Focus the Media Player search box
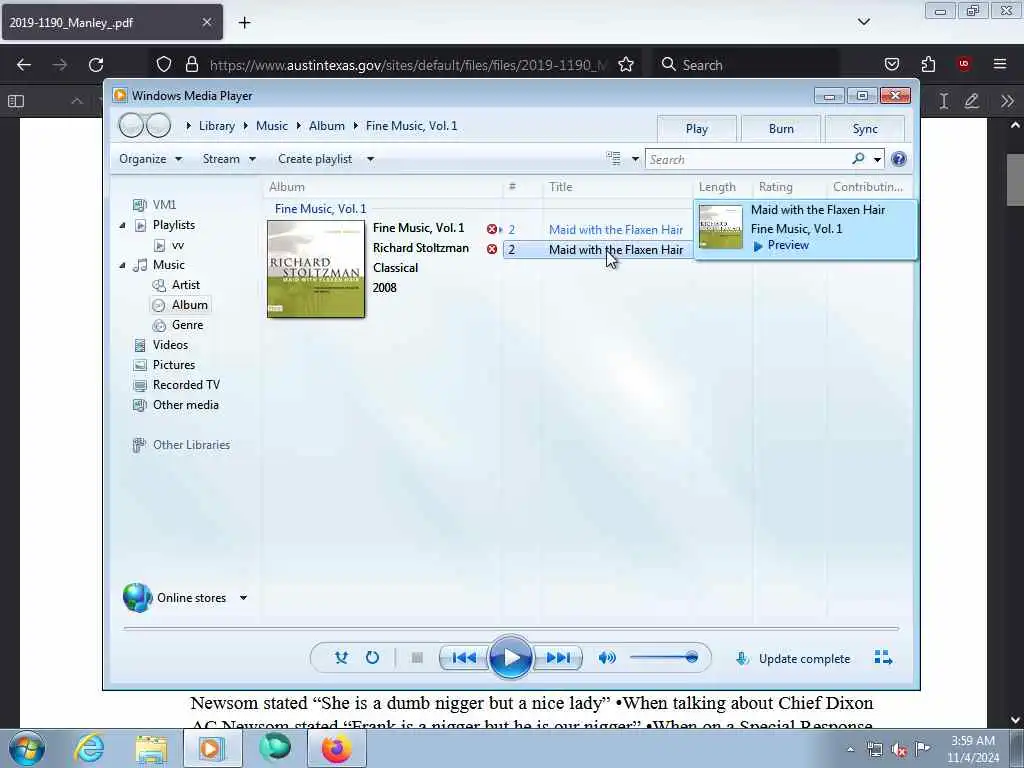The height and width of the screenshot is (768, 1024). 750,159
